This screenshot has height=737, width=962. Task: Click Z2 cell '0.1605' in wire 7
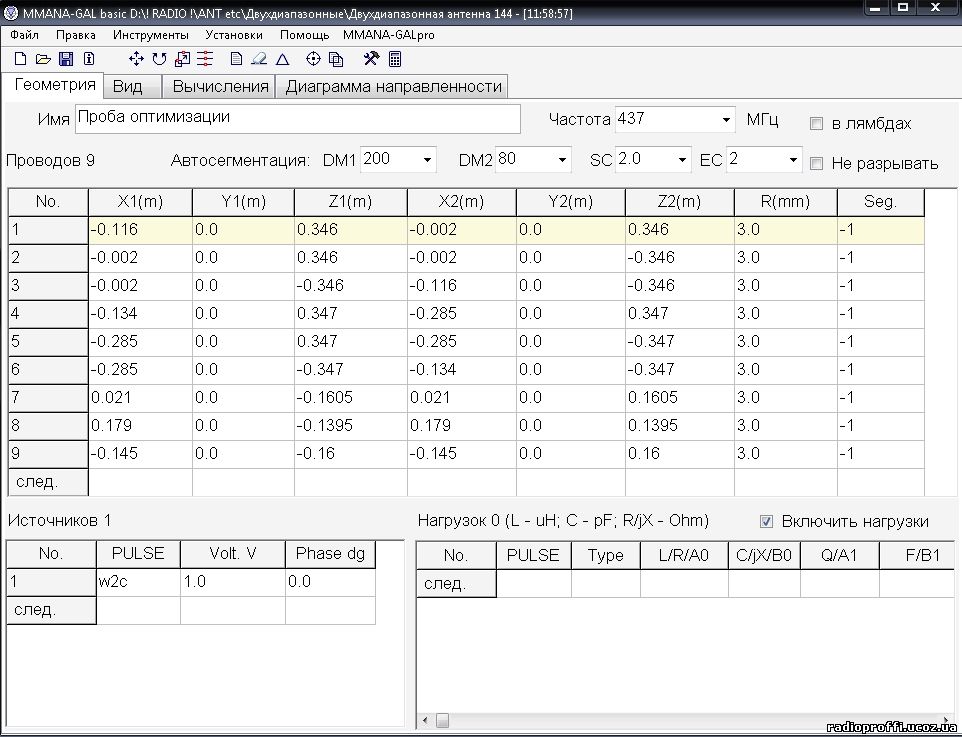[680, 398]
